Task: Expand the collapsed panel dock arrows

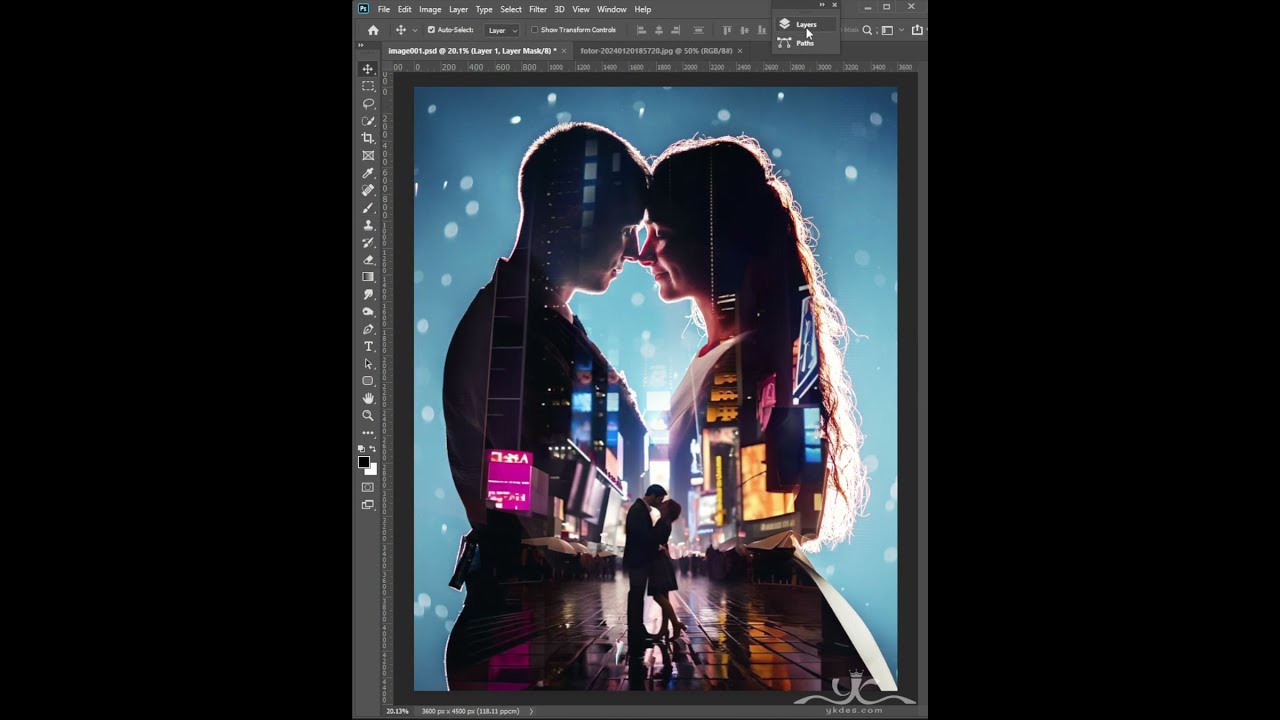Action: point(822,4)
